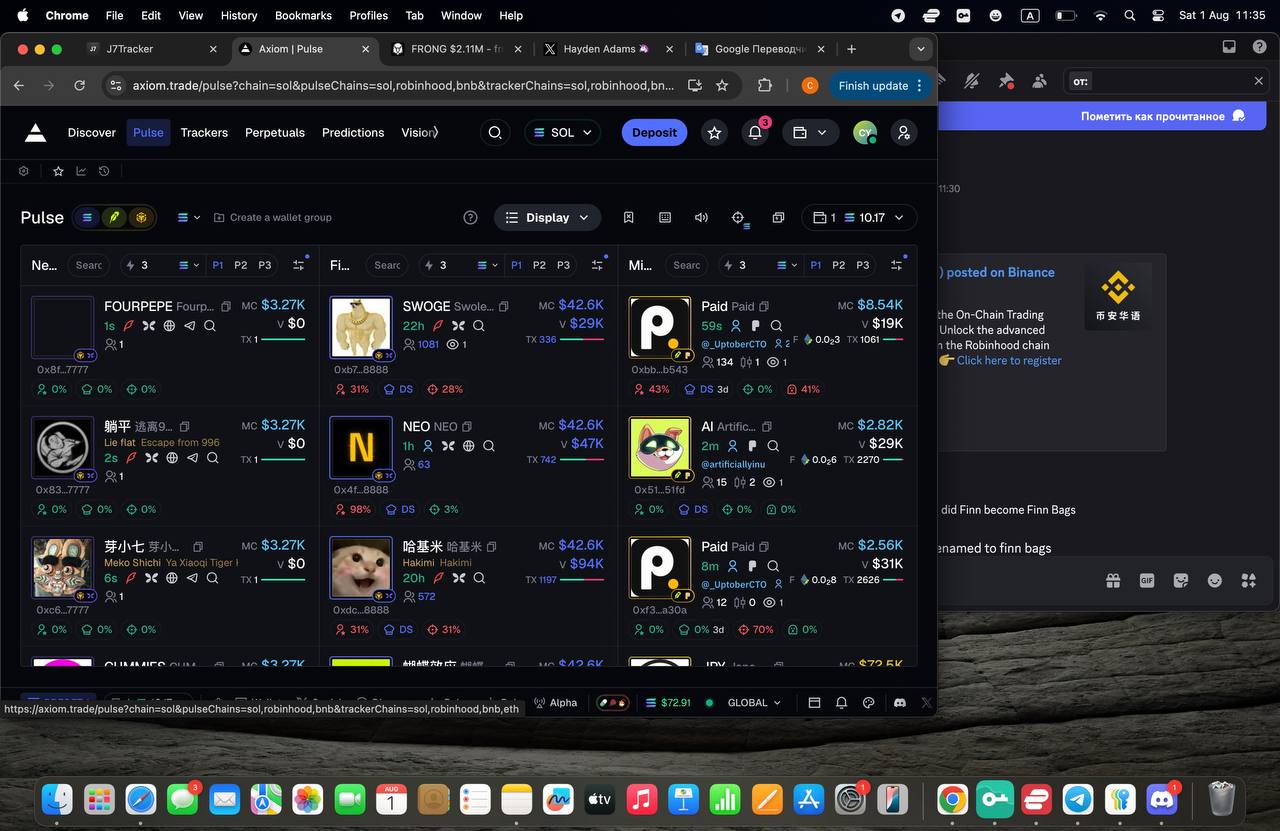Screen dimensions: 1280x831
Task: Open filter sliders for the Final Stretch column
Action: [x=597, y=265]
